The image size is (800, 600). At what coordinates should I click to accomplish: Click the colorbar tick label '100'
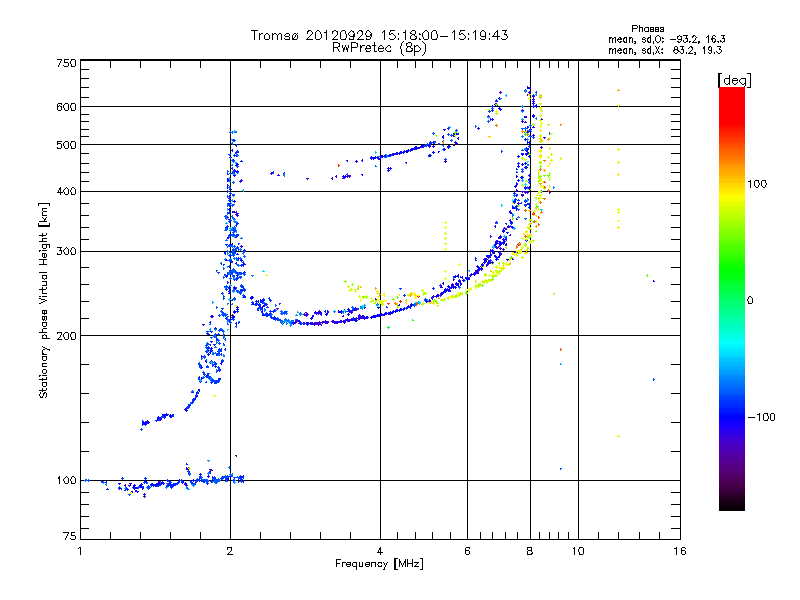click(x=757, y=184)
